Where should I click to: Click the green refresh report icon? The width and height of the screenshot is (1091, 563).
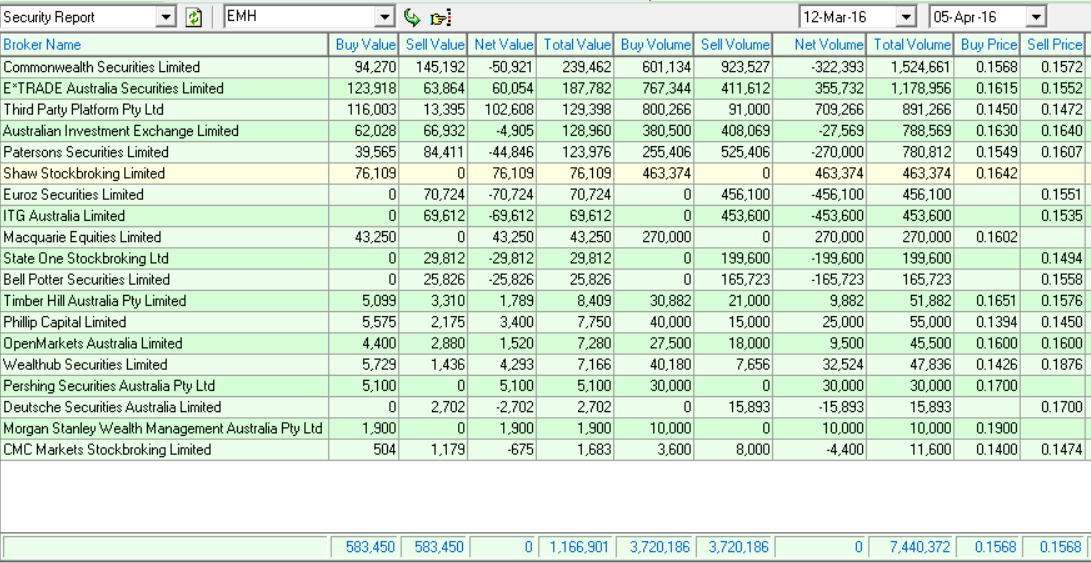[193, 17]
